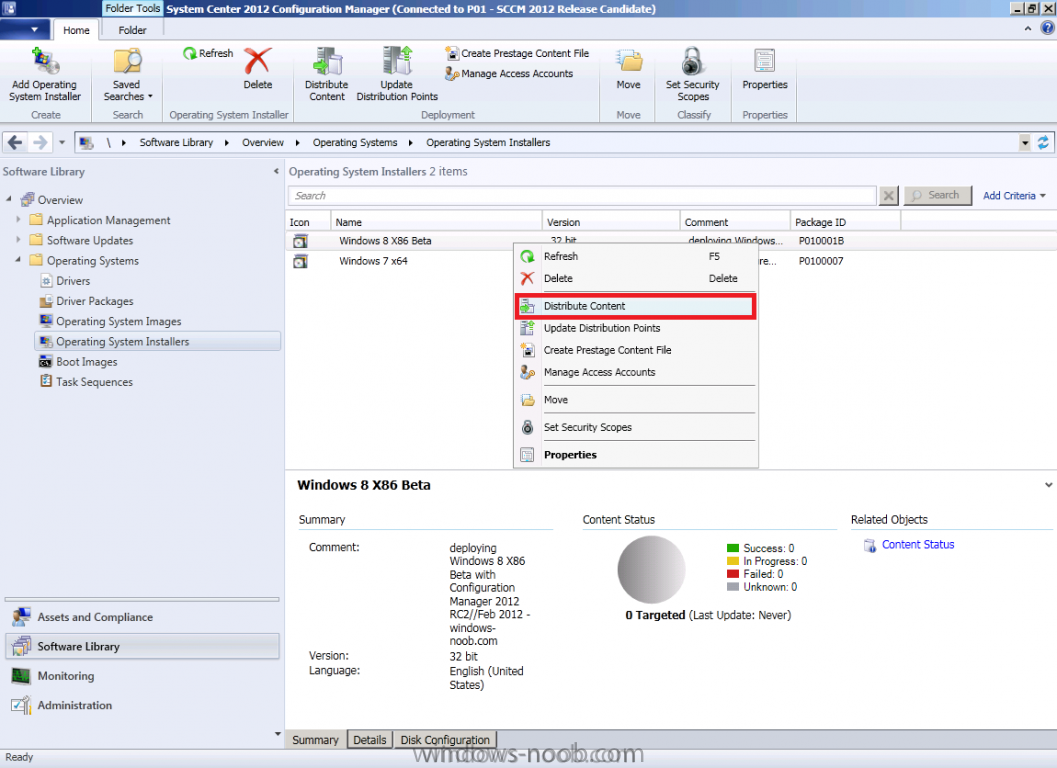Click the Distribute Content ribbon icon
1057x768 pixels.
[328, 61]
